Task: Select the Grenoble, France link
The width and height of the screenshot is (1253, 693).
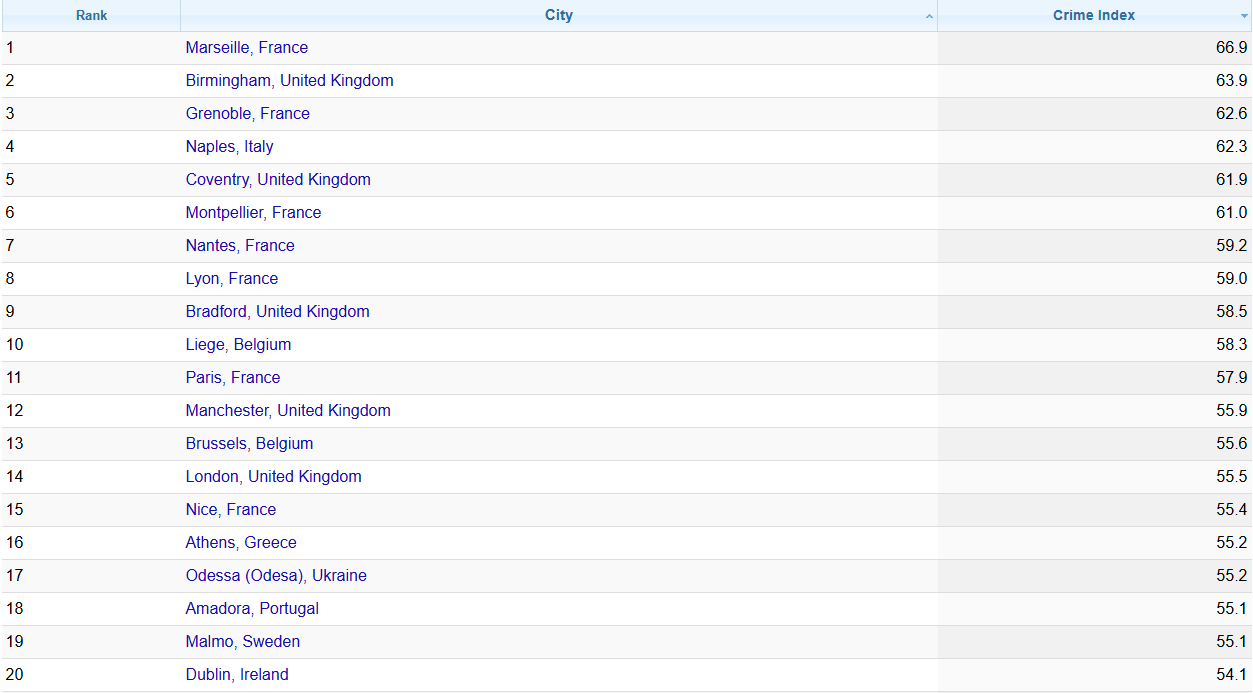Action: (247, 114)
